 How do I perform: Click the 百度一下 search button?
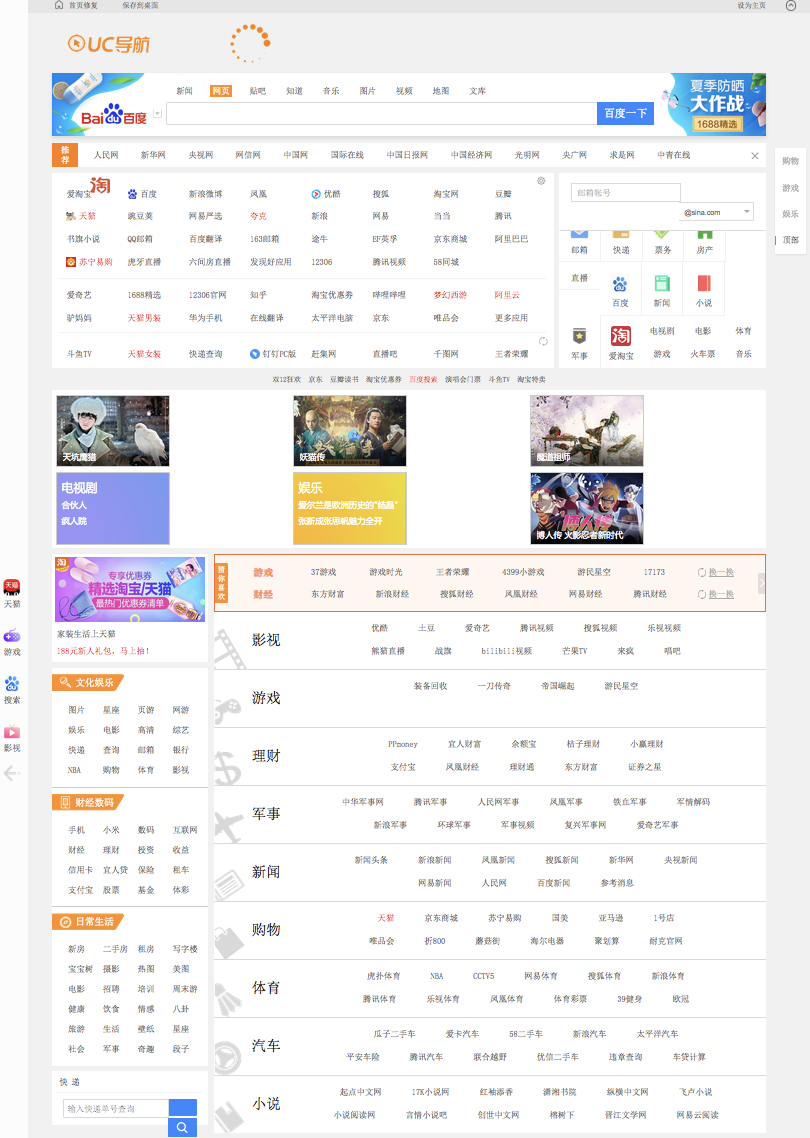(x=625, y=113)
